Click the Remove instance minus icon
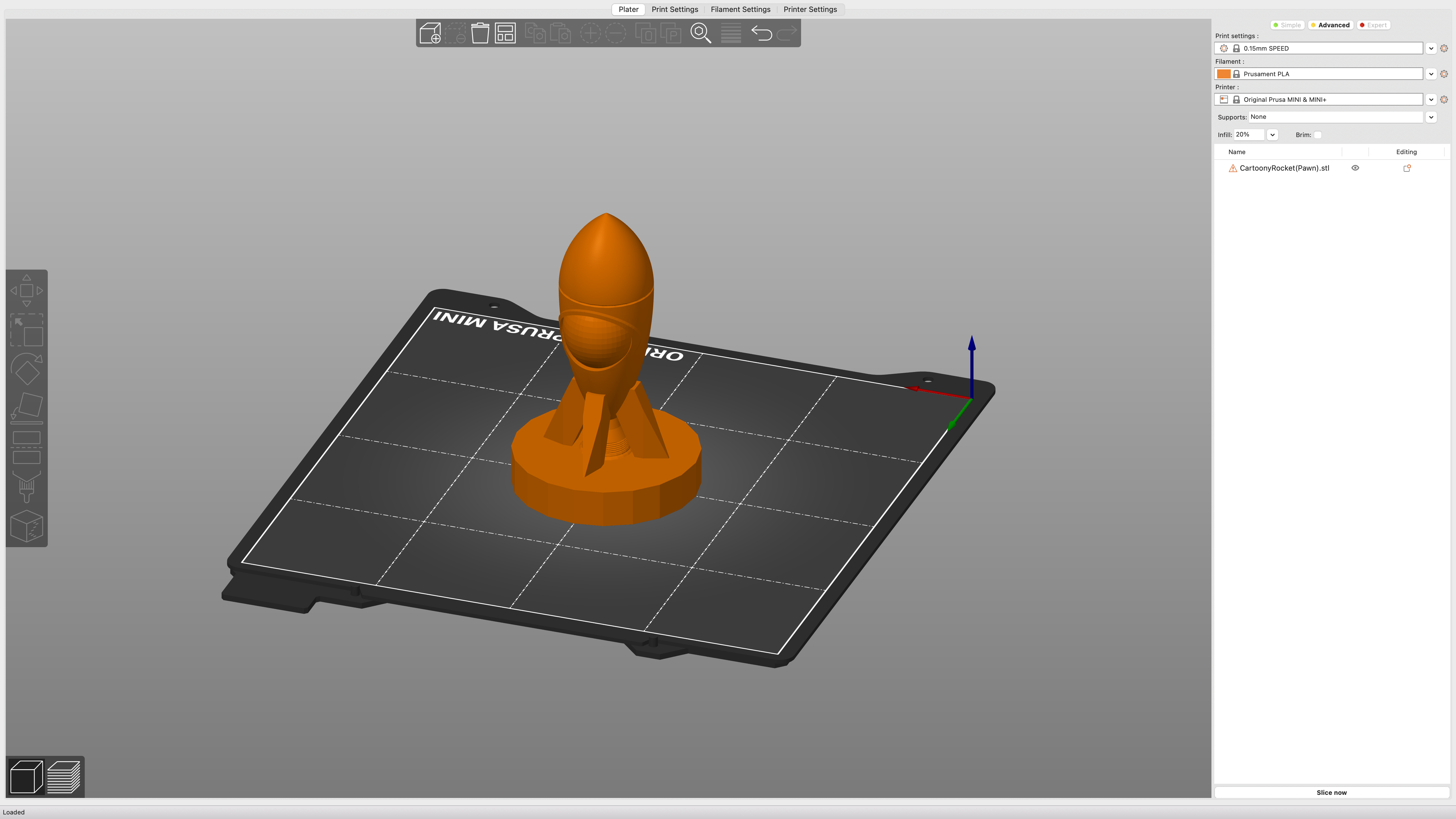The image size is (1456, 819). [615, 33]
